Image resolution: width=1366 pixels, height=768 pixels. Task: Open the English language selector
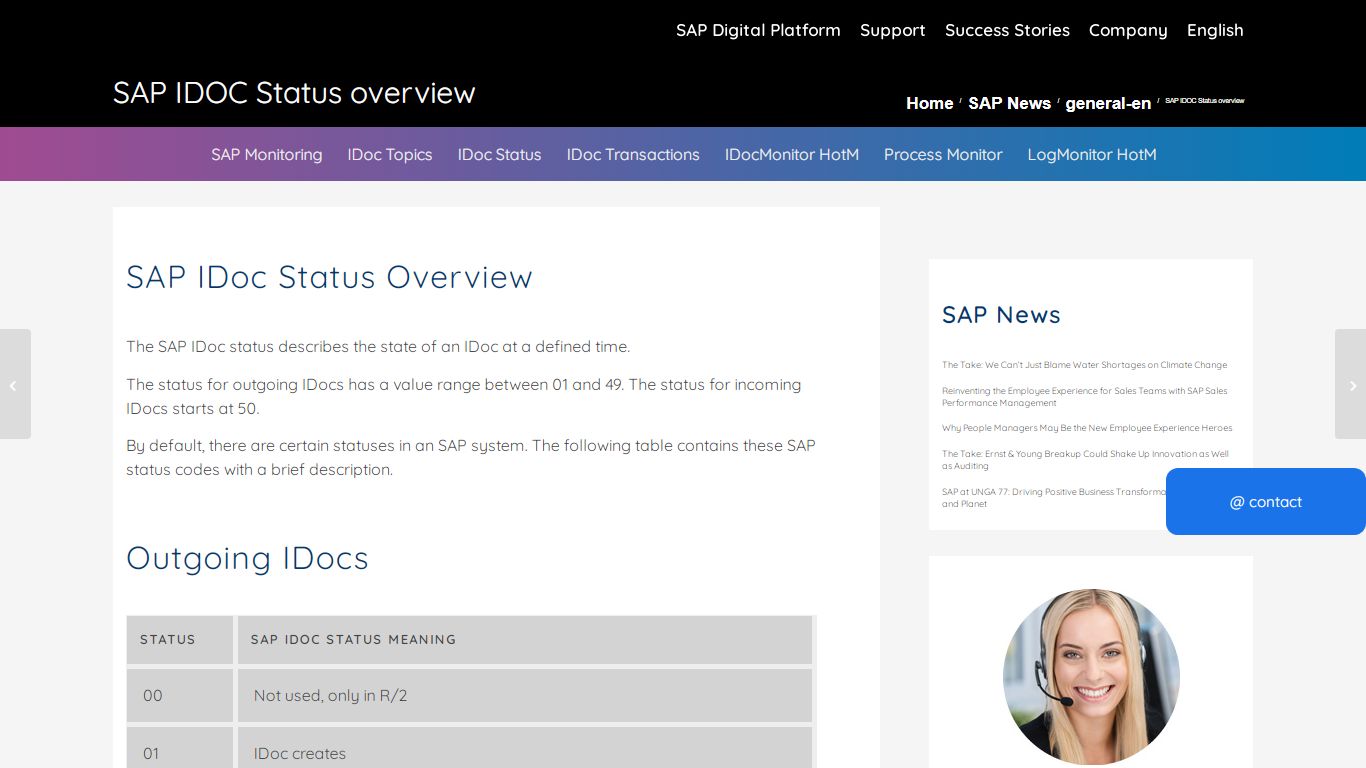coord(1215,30)
